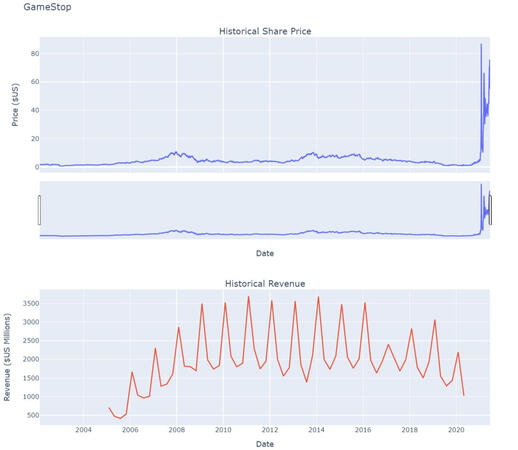Click the 0 tick on price axis
The image size is (518, 450).
(37, 167)
